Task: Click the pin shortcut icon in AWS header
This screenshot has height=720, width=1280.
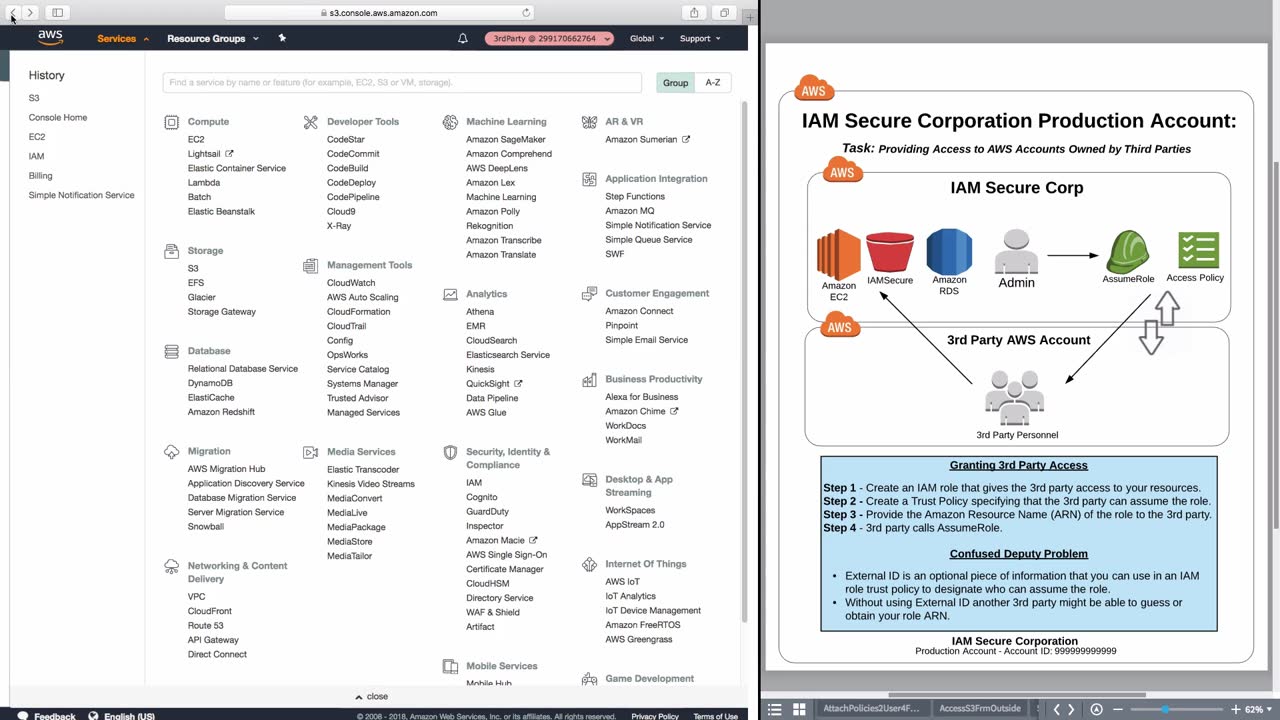Action: (282, 38)
